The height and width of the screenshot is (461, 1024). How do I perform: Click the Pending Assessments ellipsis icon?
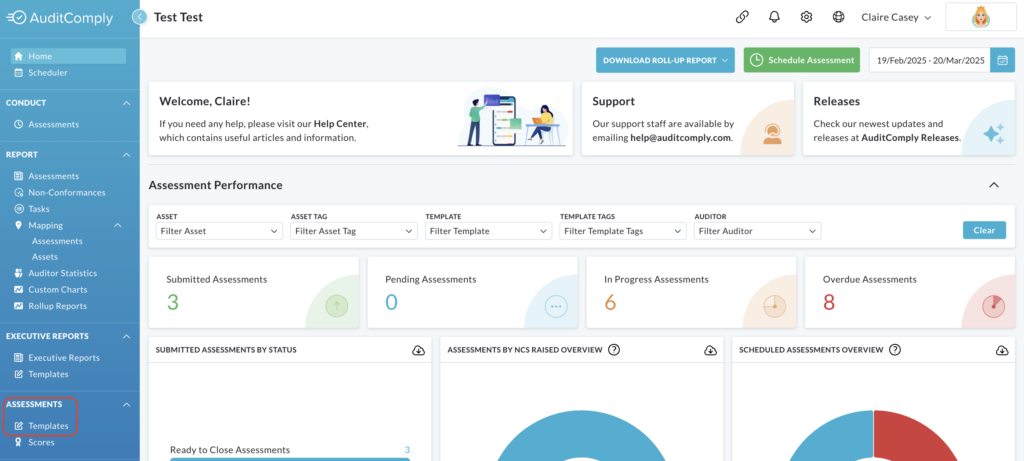pyautogui.click(x=556, y=306)
